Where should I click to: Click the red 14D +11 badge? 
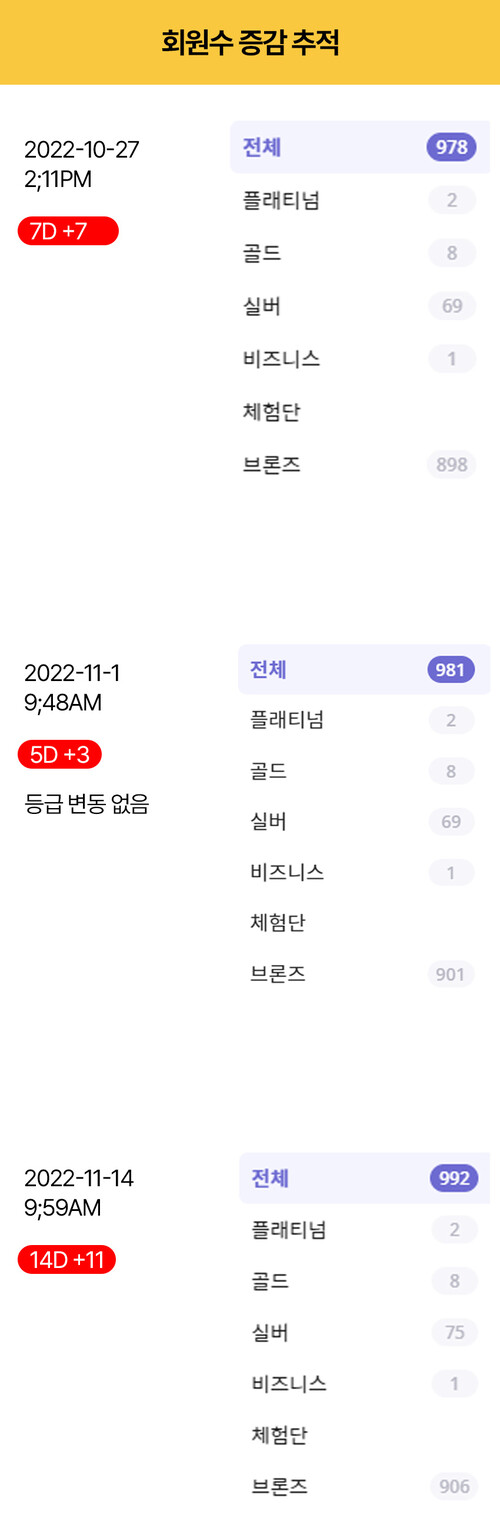(x=67, y=1259)
